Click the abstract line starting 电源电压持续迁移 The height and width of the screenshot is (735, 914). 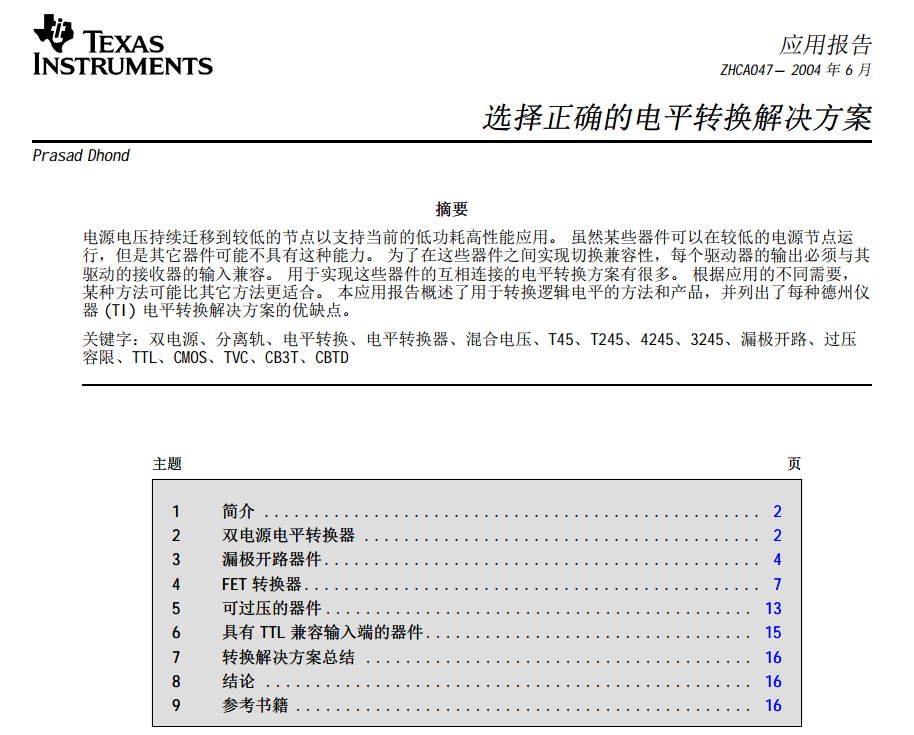point(468,237)
